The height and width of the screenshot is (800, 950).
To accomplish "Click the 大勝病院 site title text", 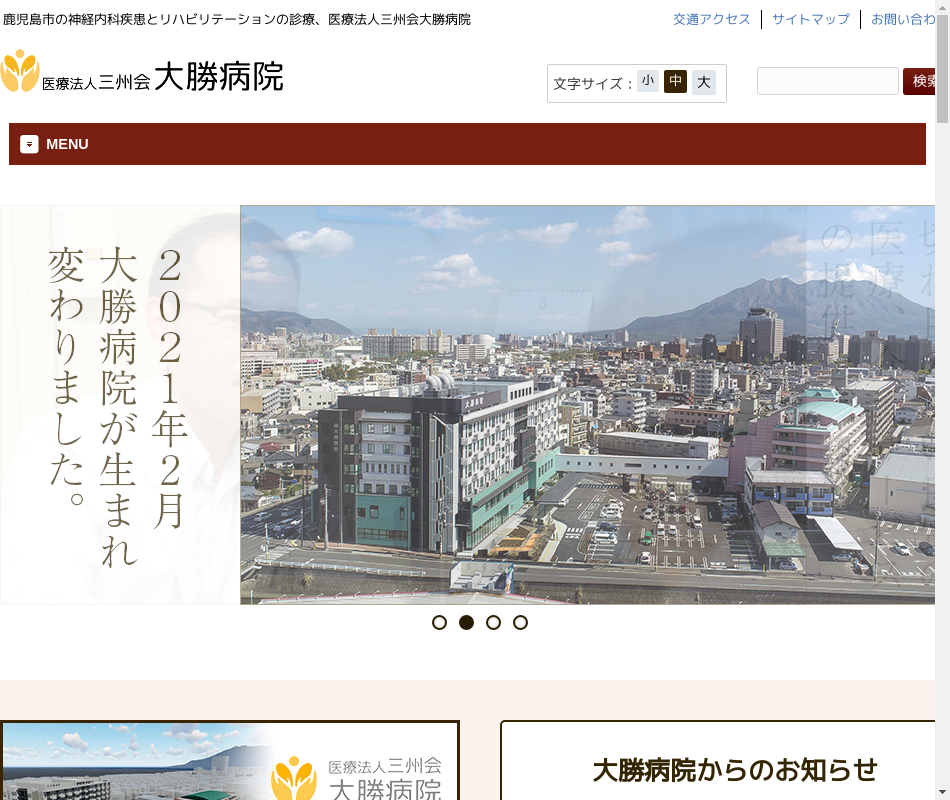I will tap(218, 76).
